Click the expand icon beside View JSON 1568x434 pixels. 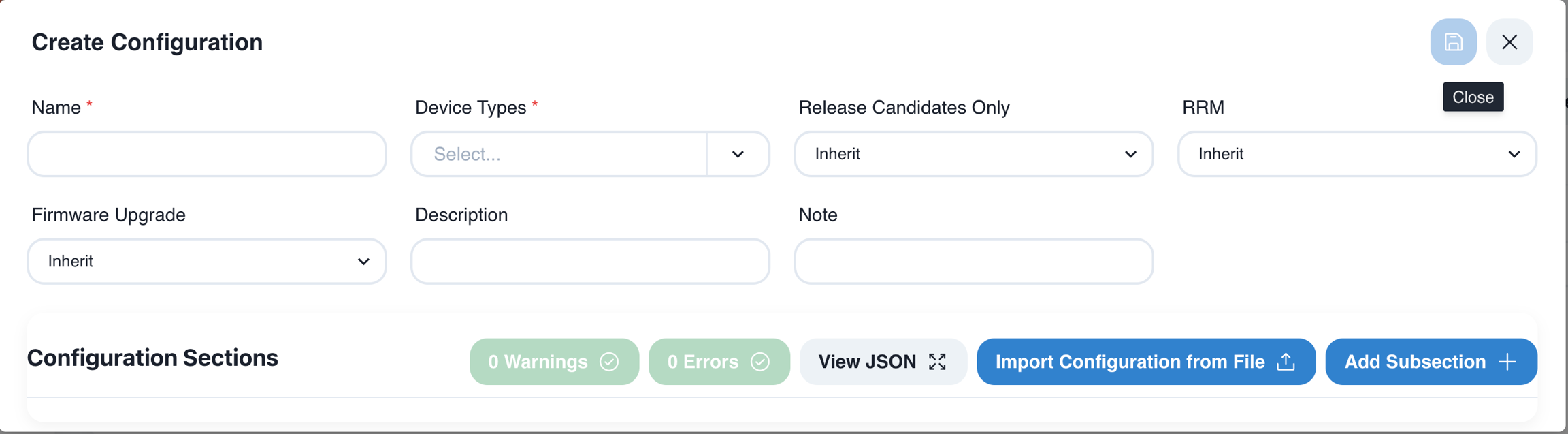click(937, 362)
